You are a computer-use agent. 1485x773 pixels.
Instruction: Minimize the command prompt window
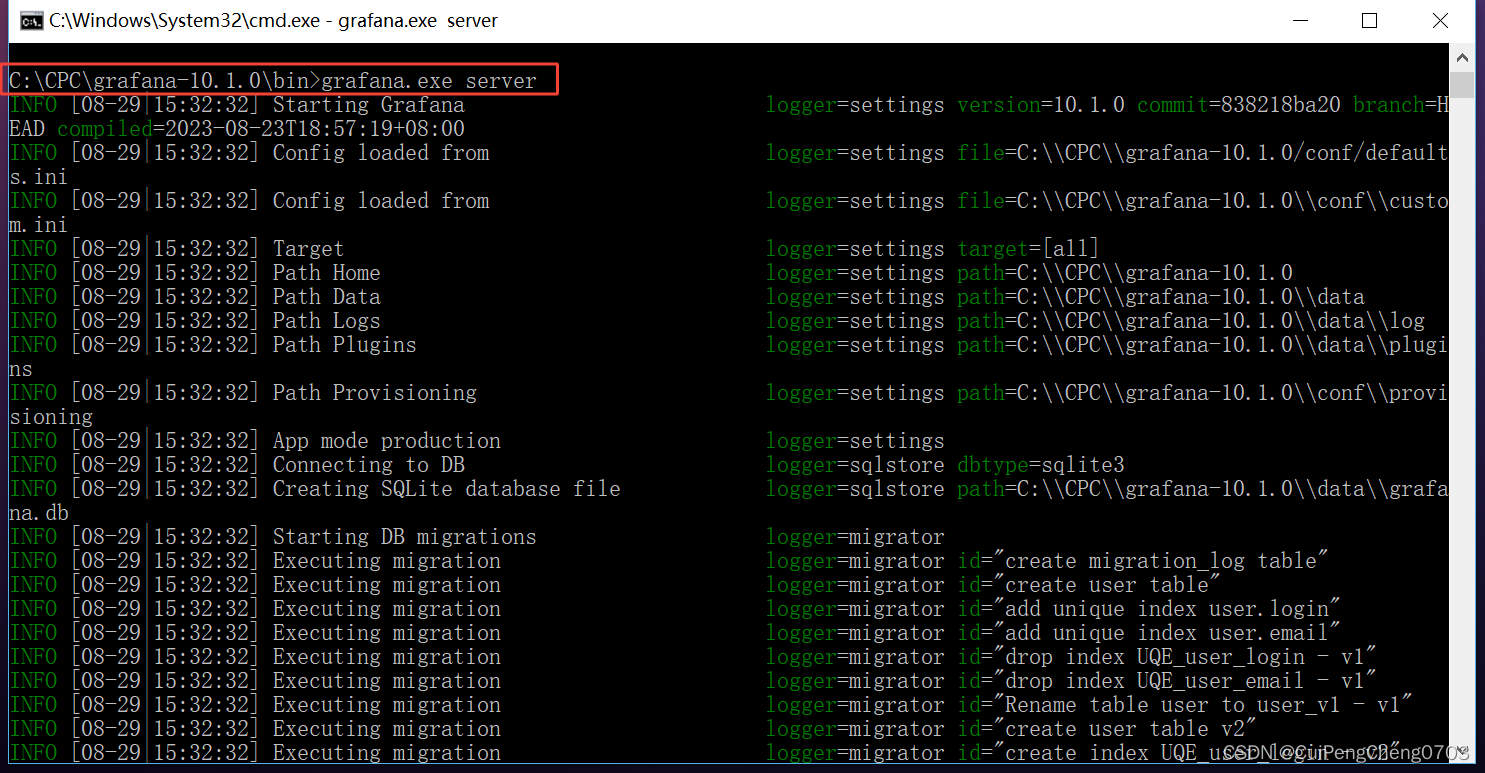1300,20
